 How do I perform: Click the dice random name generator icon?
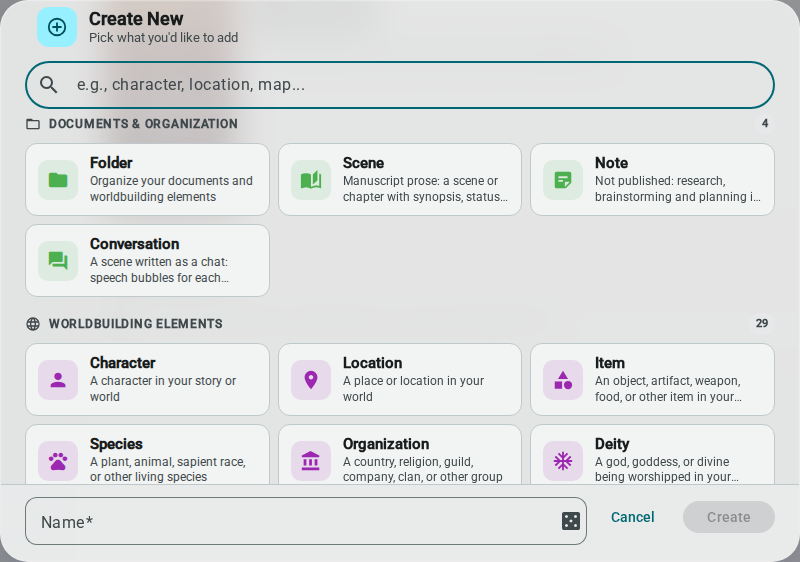570,521
